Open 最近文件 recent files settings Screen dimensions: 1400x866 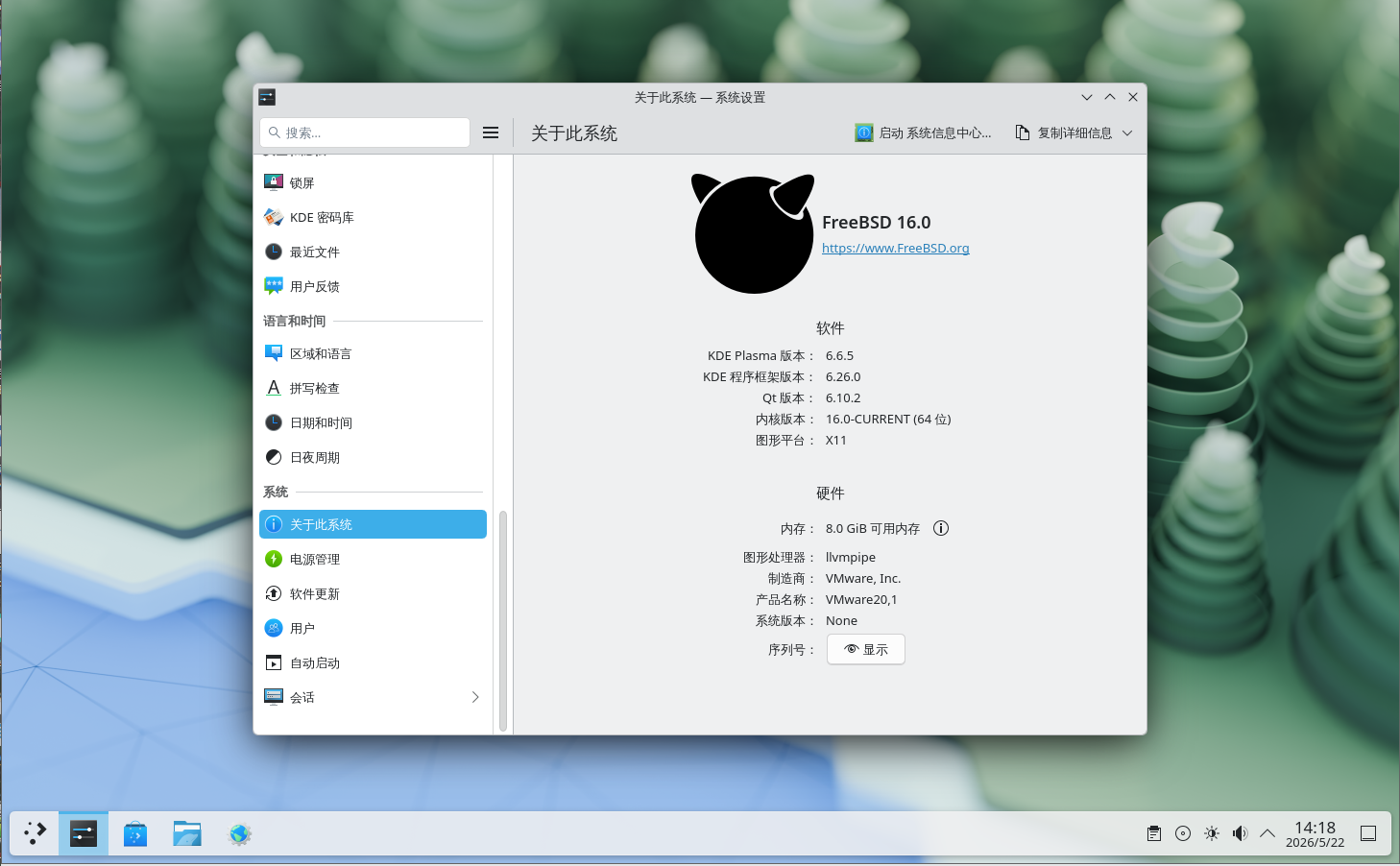[x=373, y=252]
